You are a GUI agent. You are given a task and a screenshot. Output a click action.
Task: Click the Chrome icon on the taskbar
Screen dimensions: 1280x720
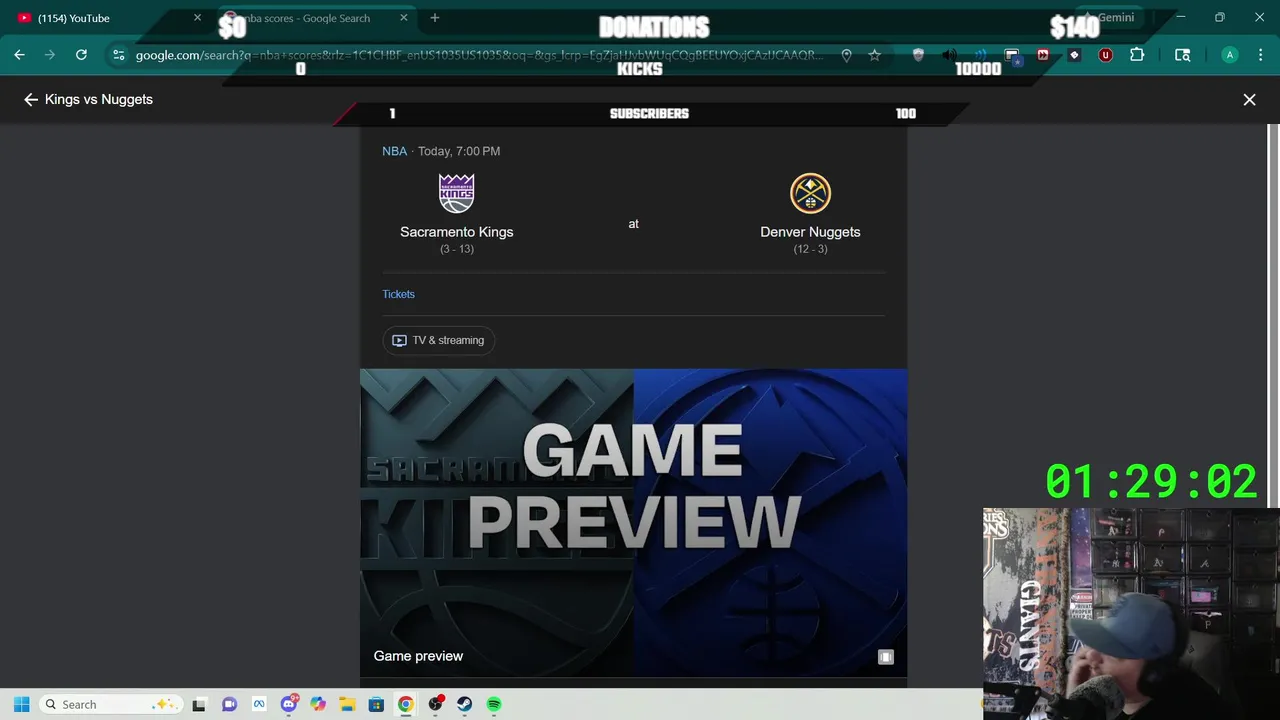click(x=405, y=704)
